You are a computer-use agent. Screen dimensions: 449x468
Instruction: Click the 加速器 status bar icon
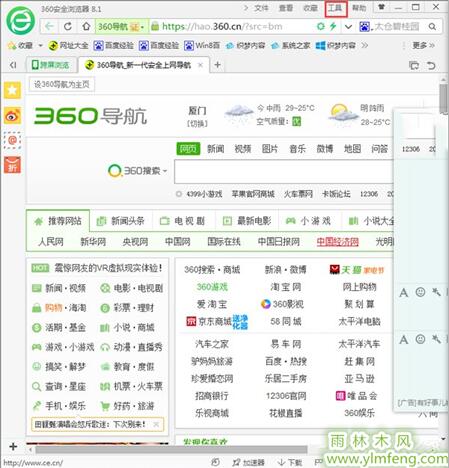click(x=249, y=462)
